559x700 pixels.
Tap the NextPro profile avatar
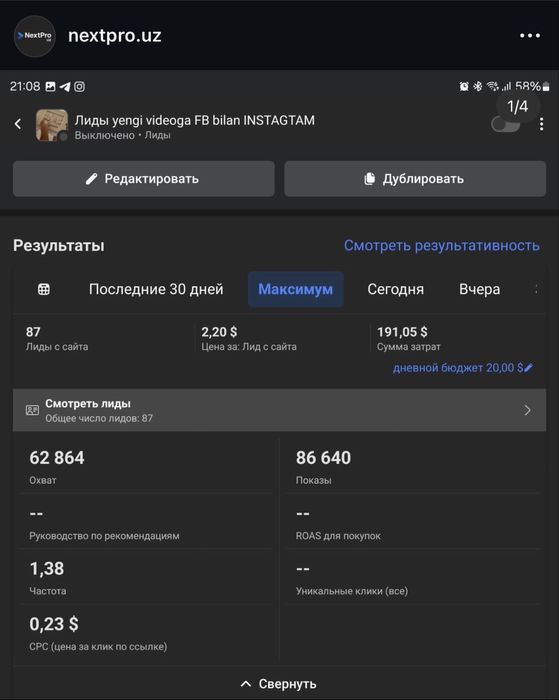click(x=35, y=36)
